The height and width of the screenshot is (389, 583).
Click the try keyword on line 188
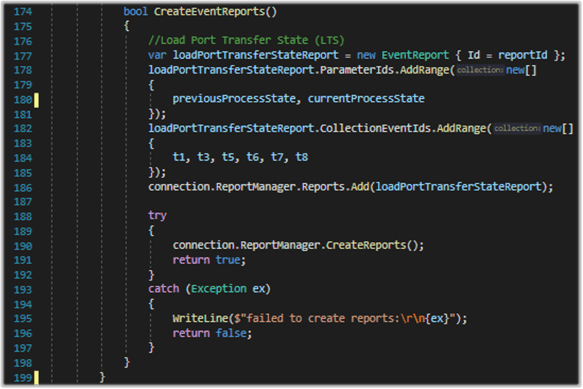[157, 216]
